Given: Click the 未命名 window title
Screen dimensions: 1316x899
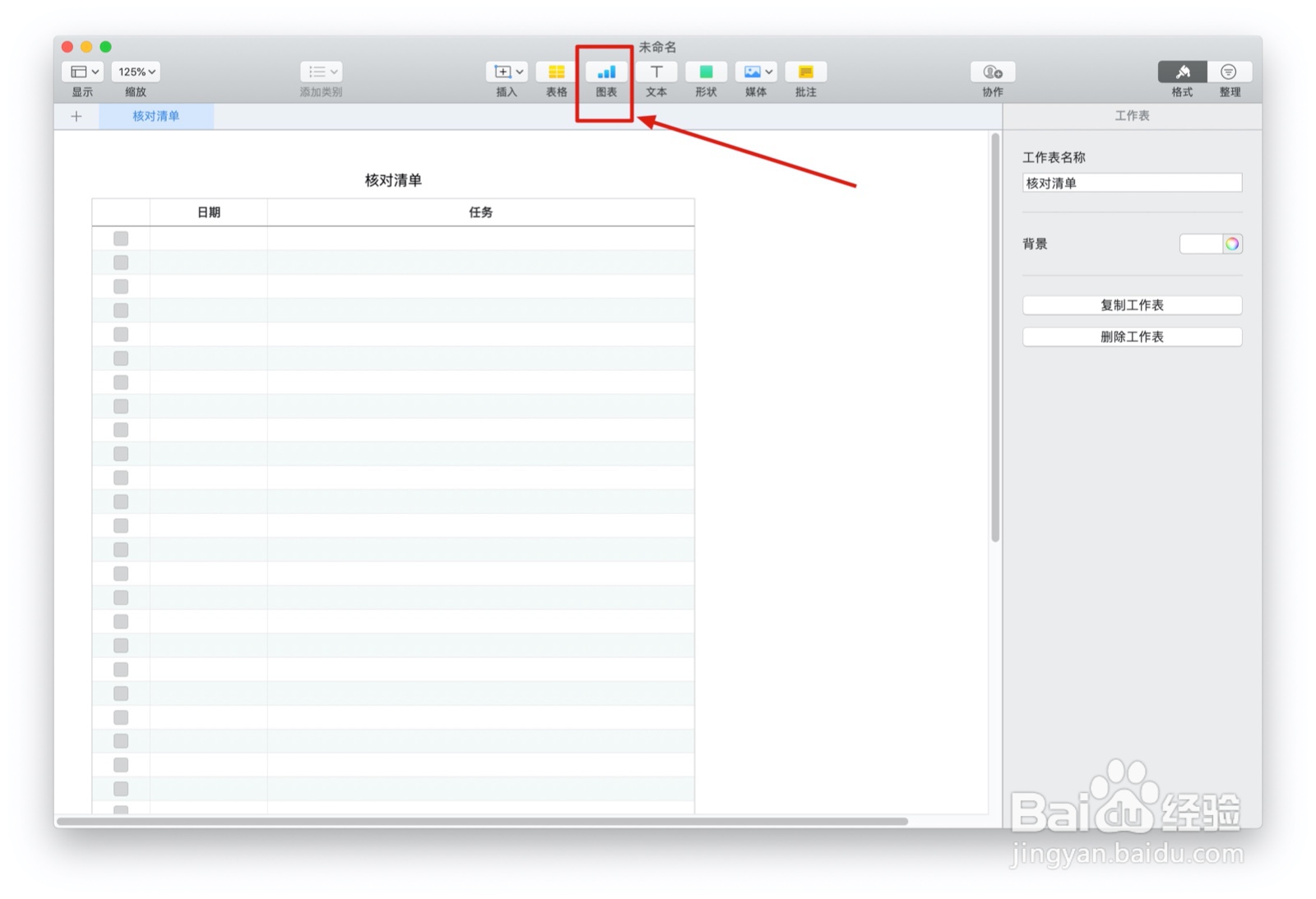Looking at the screenshot, I should [x=658, y=47].
